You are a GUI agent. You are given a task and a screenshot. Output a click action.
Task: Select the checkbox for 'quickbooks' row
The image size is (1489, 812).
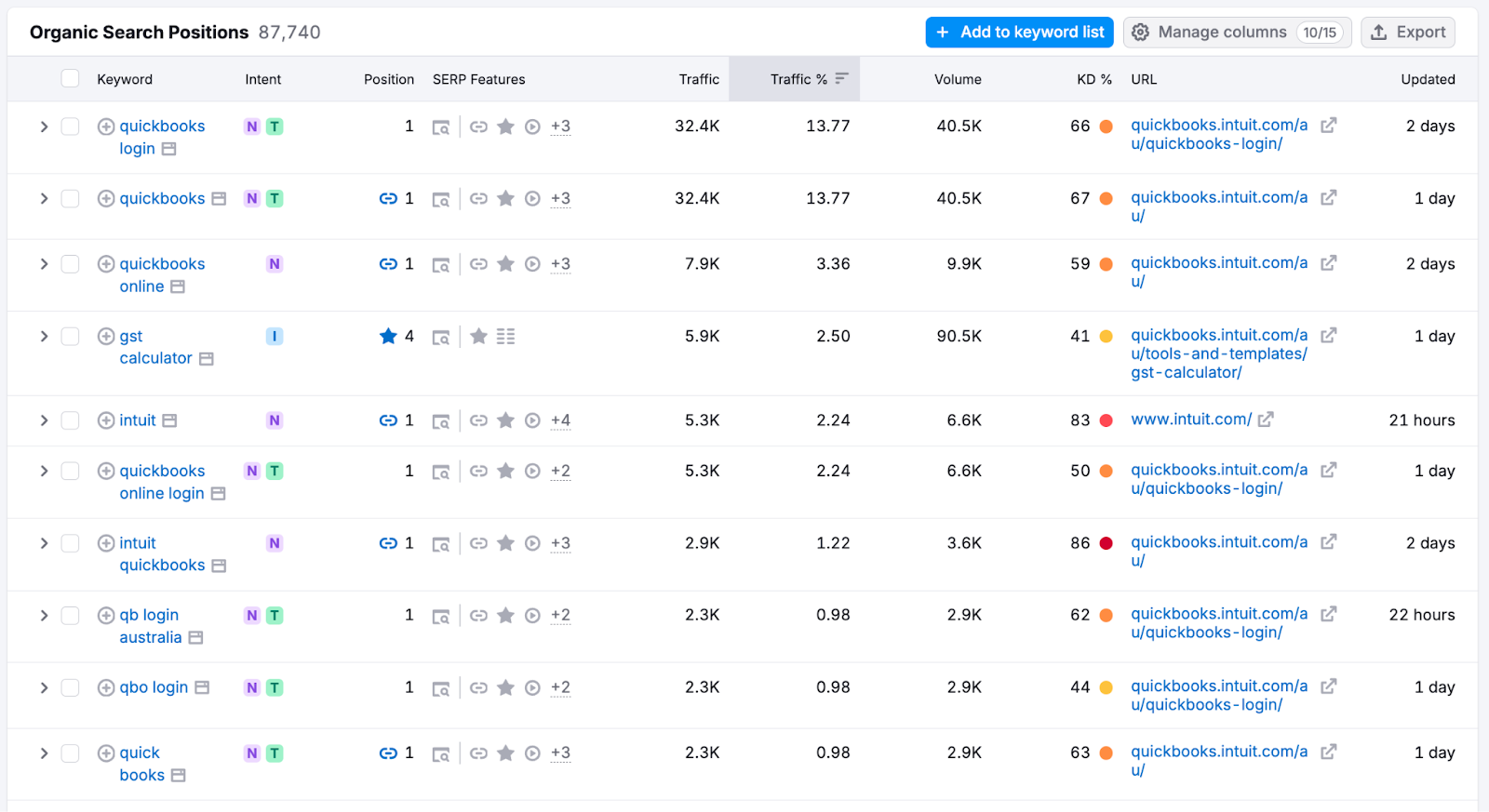click(70, 199)
